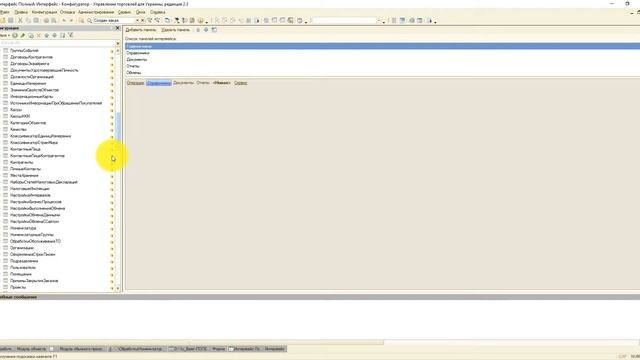This screenshot has height=360, width=640.
Task: Click the filter funnel icon in configuration toolbar
Action: [71, 36]
